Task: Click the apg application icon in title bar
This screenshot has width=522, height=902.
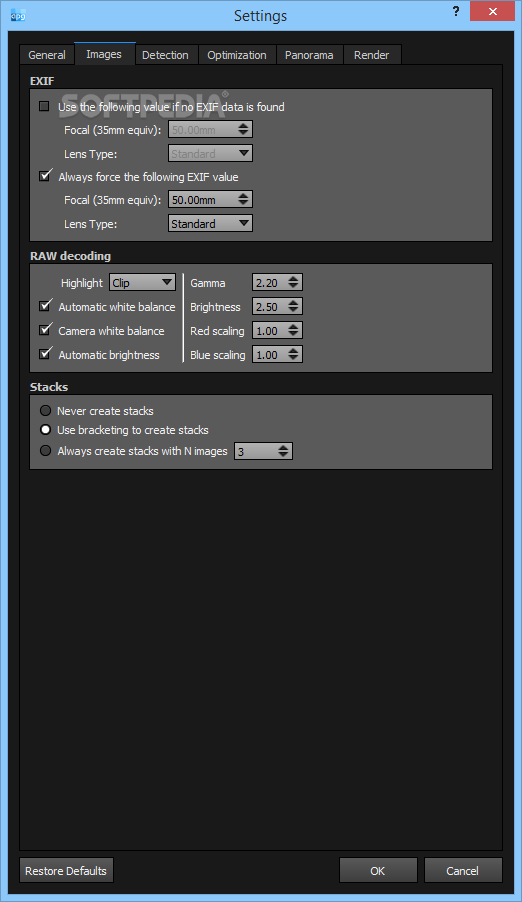Action: [18, 16]
